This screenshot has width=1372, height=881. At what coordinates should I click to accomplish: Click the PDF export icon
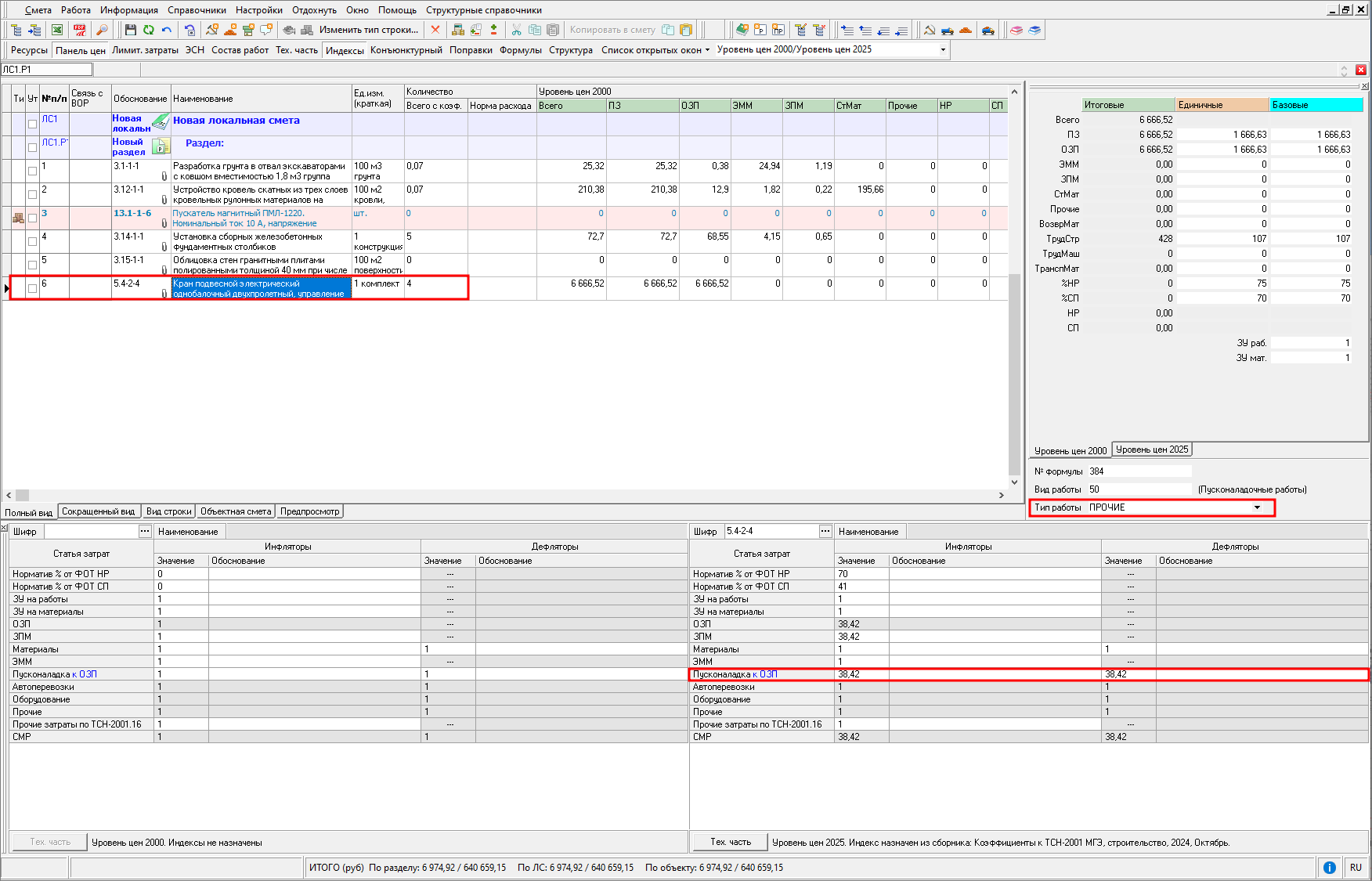[x=80, y=30]
